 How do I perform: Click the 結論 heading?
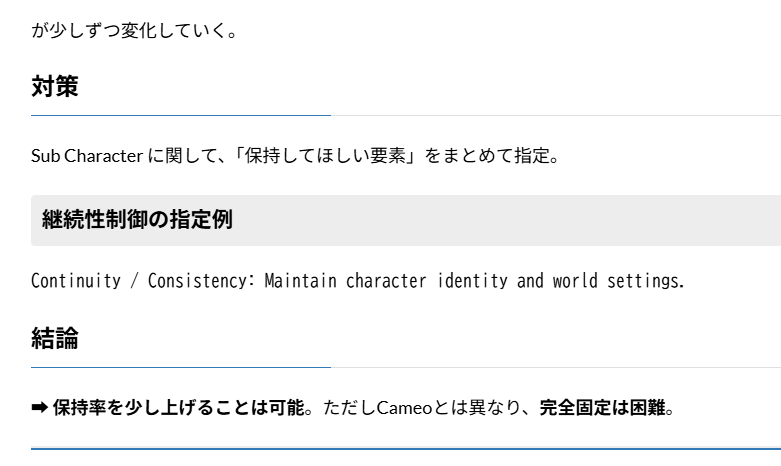point(55,339)
